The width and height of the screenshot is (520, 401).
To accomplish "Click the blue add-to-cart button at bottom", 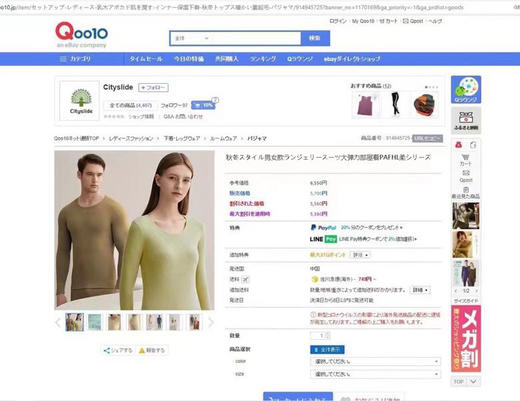I will coord(298,397).
